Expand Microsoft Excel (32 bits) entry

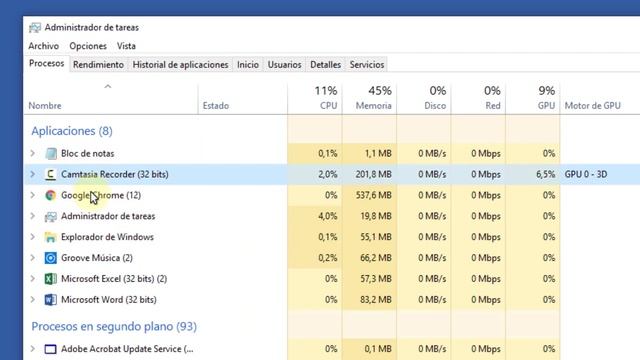coord(33,279)
